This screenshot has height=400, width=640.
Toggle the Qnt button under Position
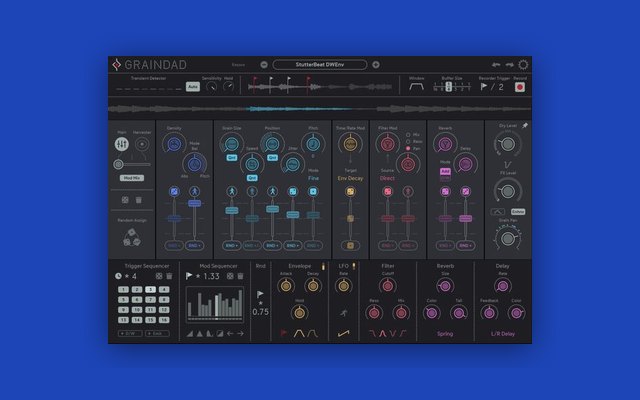point(272,158)
